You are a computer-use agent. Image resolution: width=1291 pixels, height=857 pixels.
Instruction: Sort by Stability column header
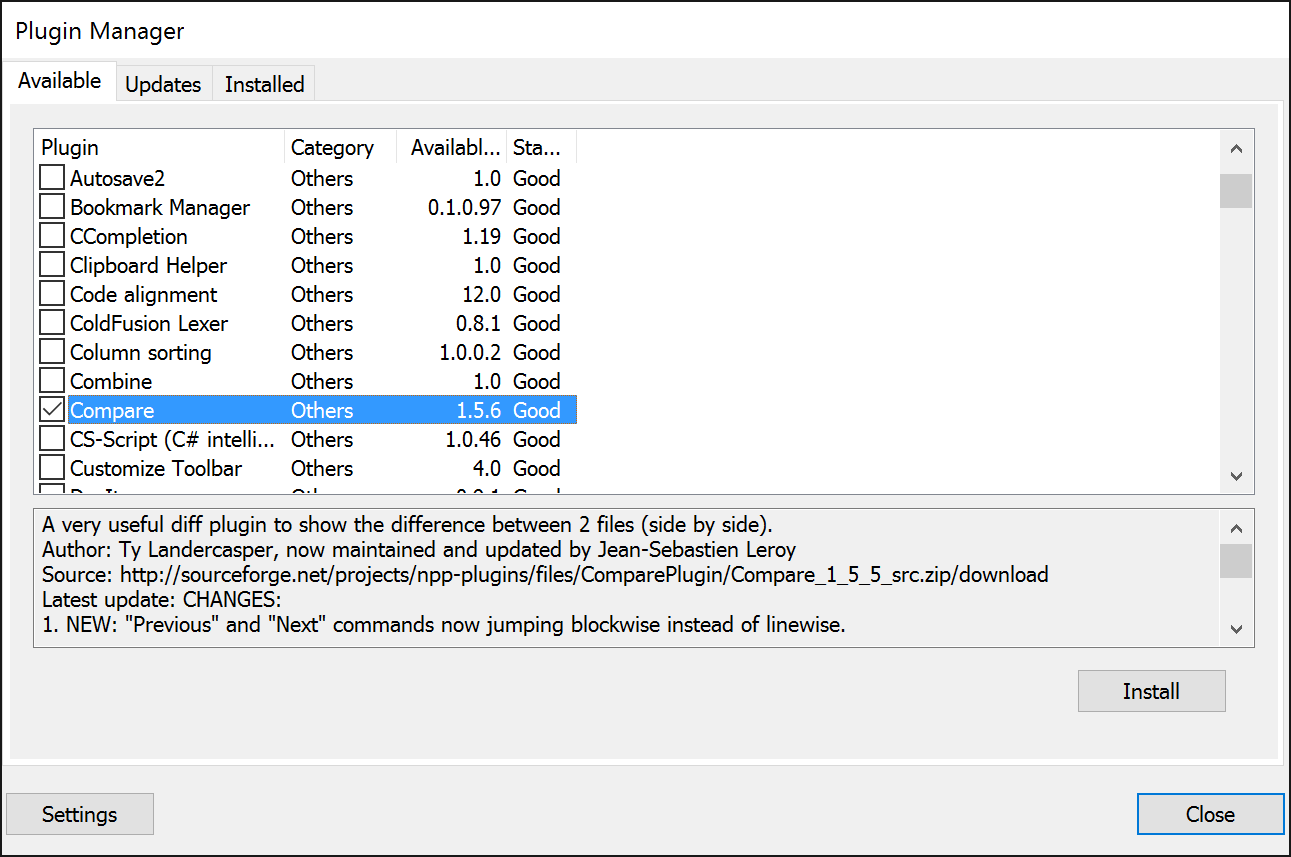click(541, 148)
